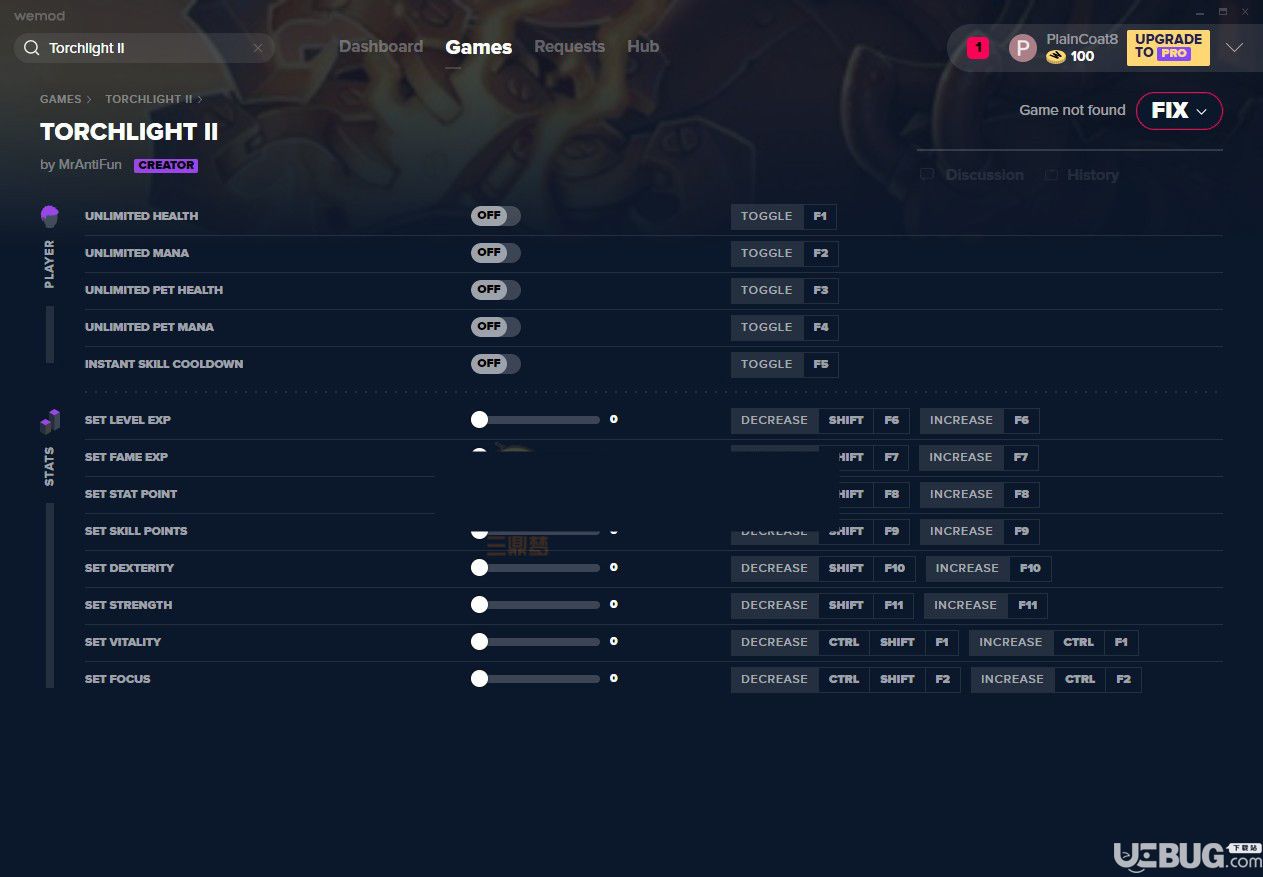The width and height of the screenshot is (1263, 877).
Task: Expand the account menu chevron
Action: click(1234, 47)
